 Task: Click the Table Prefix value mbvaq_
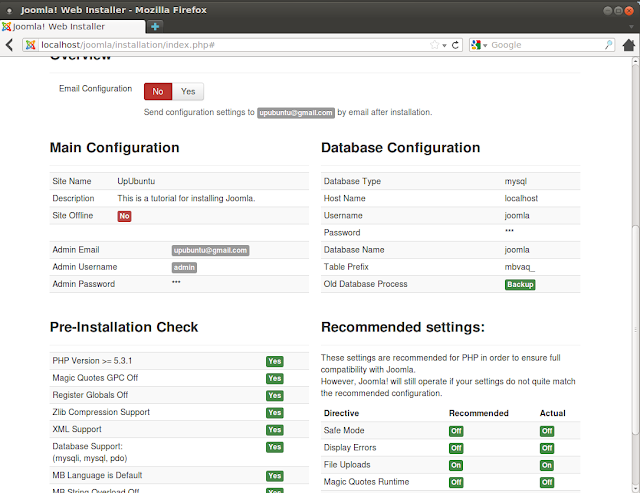(x=520, y=267)
